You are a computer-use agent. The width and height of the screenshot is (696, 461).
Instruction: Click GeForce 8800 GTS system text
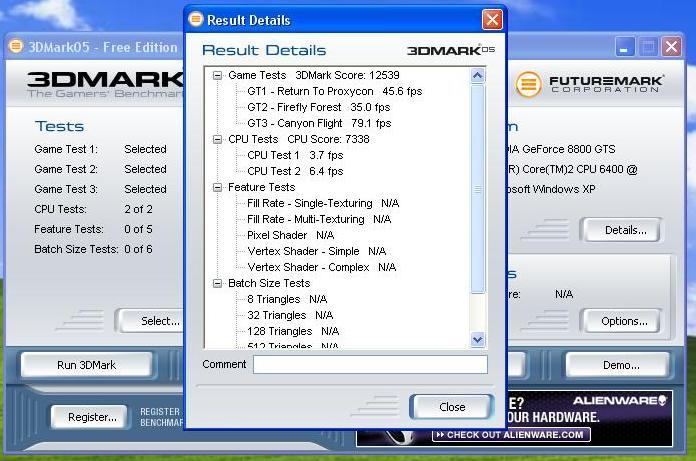(562, 149)
